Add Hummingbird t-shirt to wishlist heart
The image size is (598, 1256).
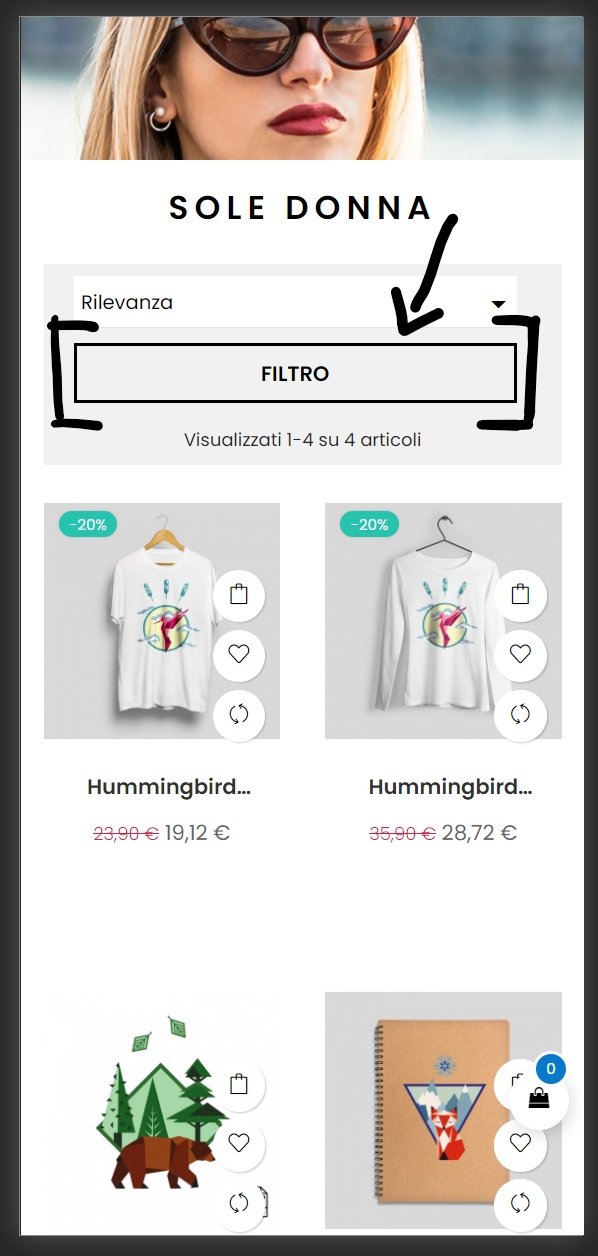pyautogui.click(x=238, y=655)
